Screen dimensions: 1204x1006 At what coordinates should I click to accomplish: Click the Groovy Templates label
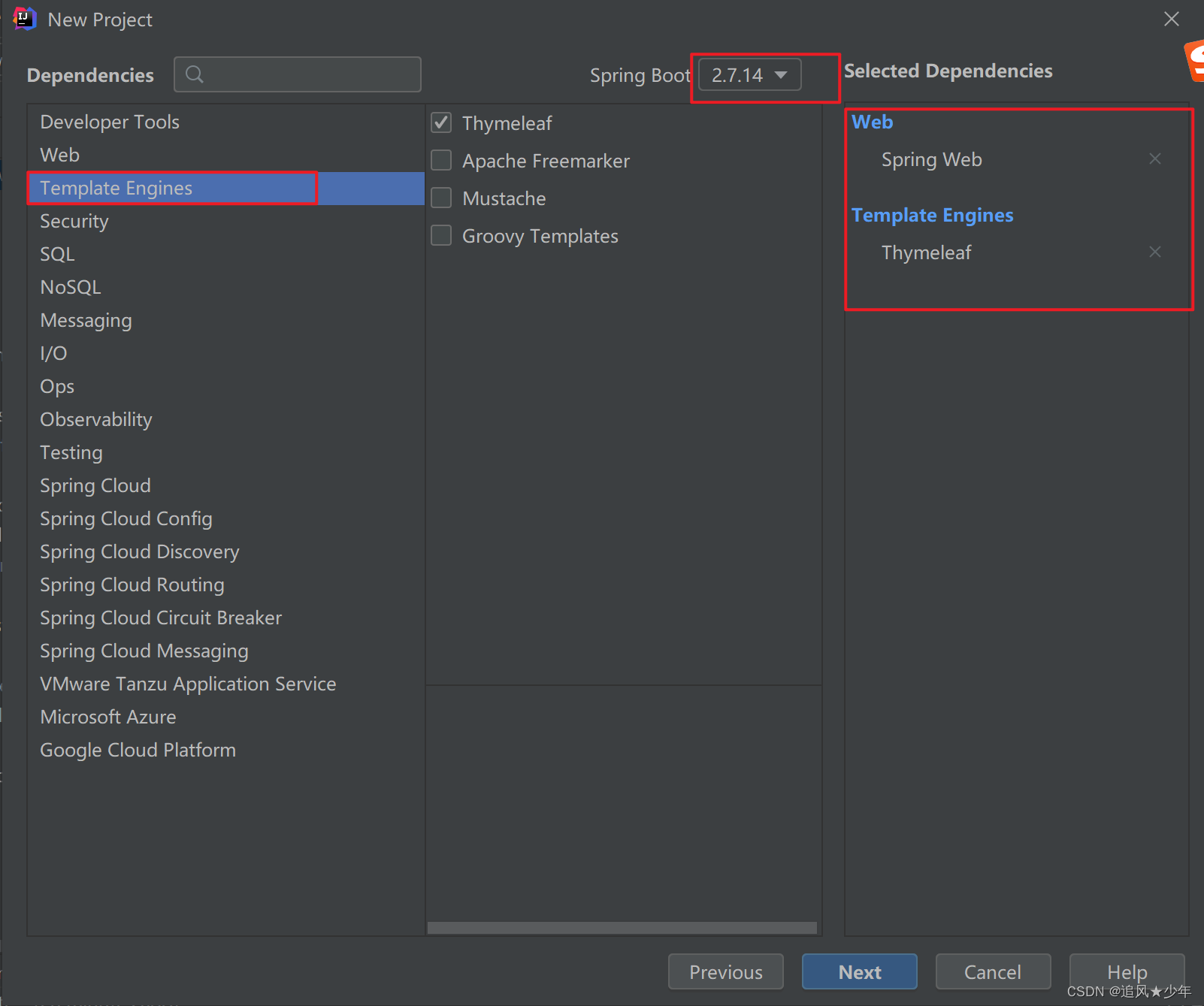(x=540, y=236)
